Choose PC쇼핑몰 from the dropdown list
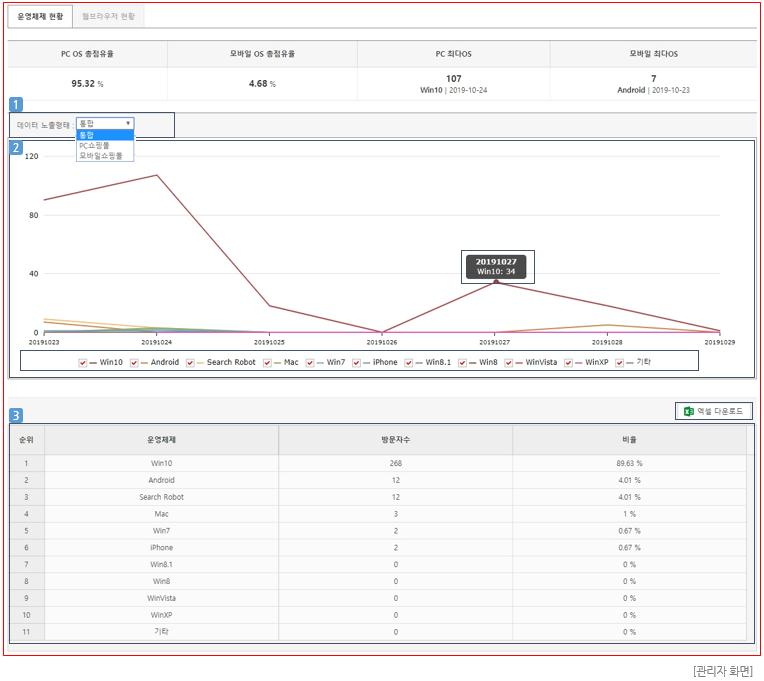 (x=105, y=146)
